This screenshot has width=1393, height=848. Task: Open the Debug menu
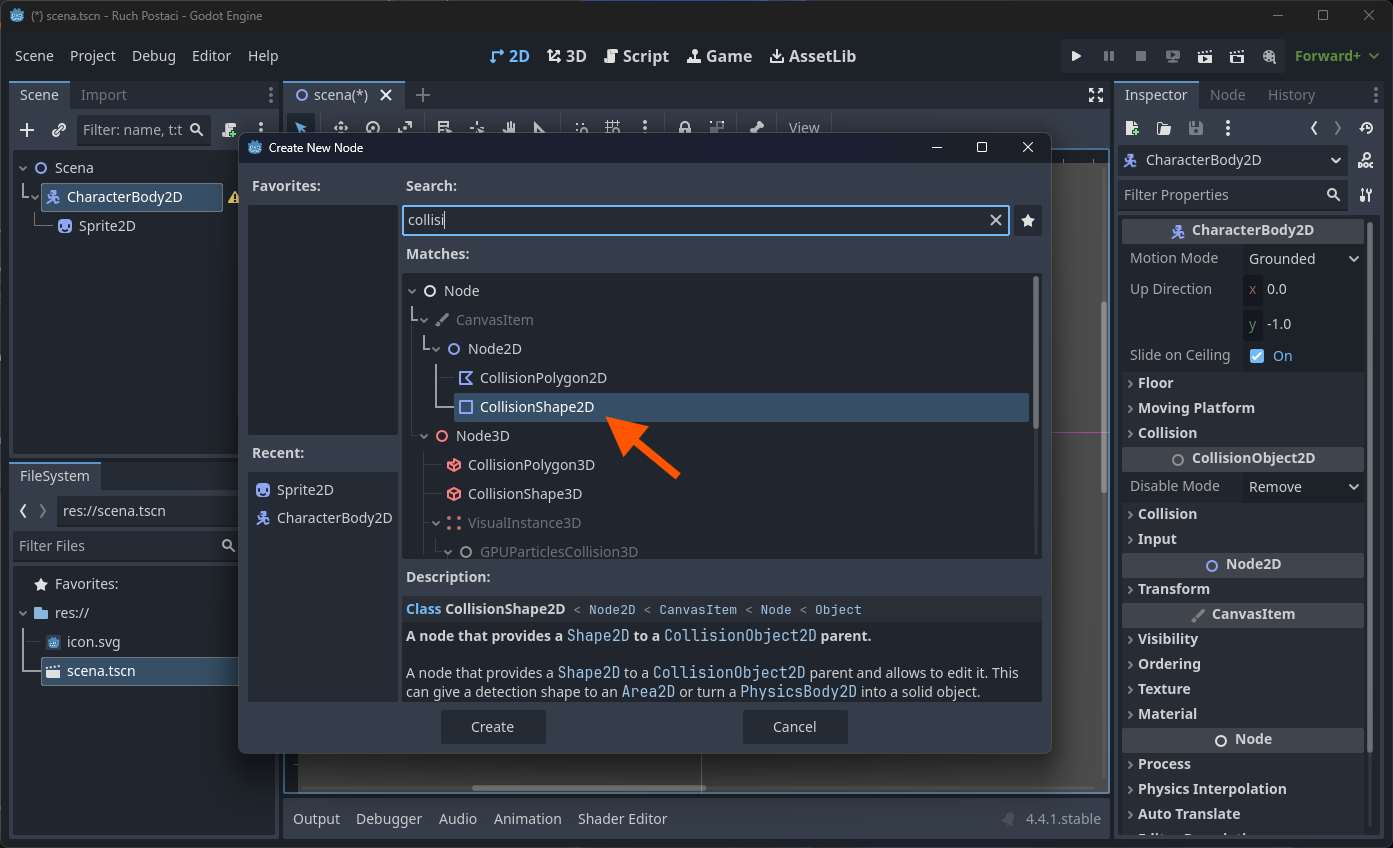tap(154, 56)
